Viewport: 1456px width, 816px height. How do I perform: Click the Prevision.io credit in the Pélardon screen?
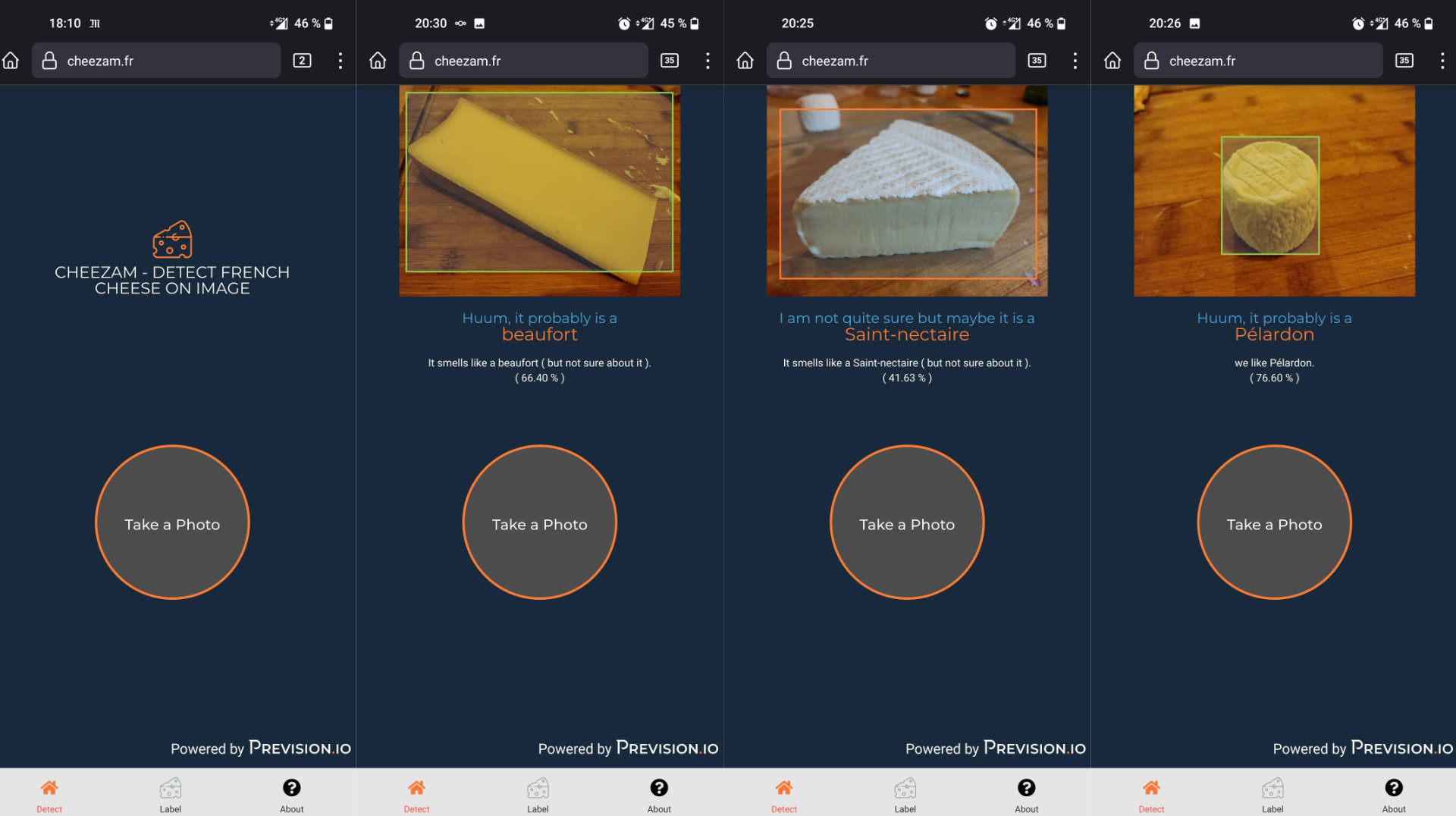1363,749
